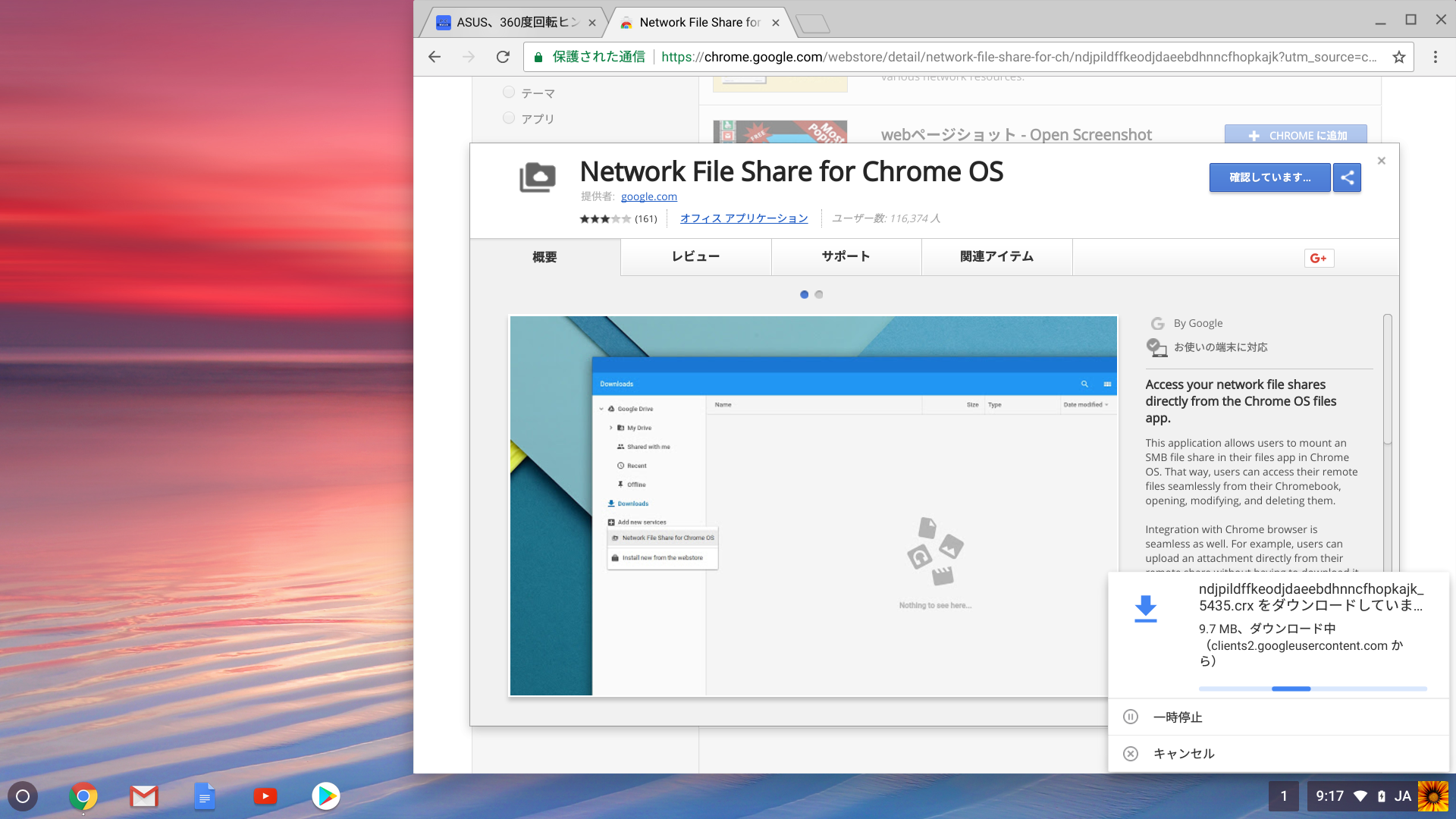Click the G+ share icon on the overview bar
This screenshot has width=1456, height=819.
[1319, 258]
